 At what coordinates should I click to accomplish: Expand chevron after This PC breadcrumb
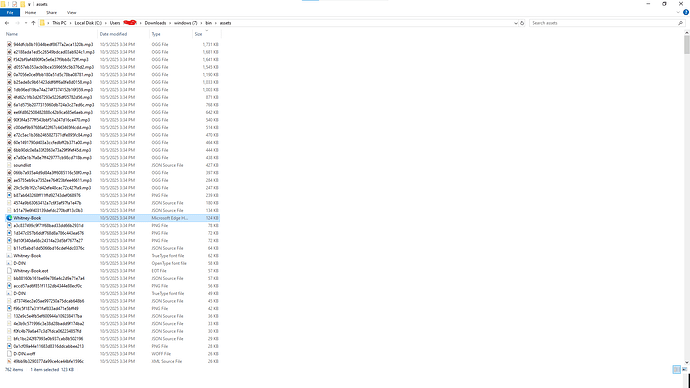(x=70, y=23)
